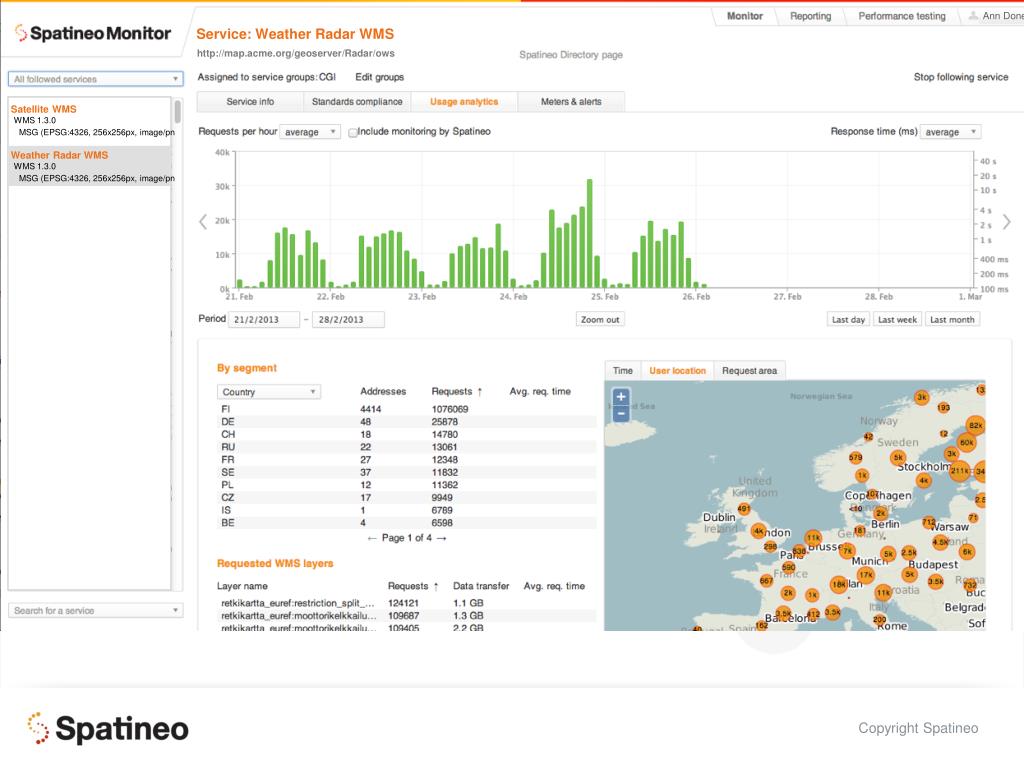Click the Avg. req. time country column header
The image size is (1024, 768).
[540, 391]
